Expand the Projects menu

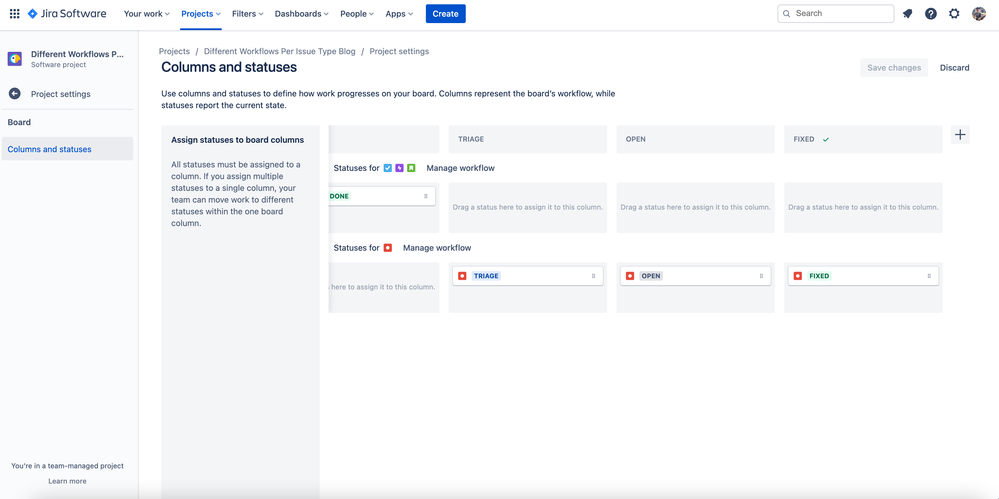pyautogui.click(x=201, y=13)
